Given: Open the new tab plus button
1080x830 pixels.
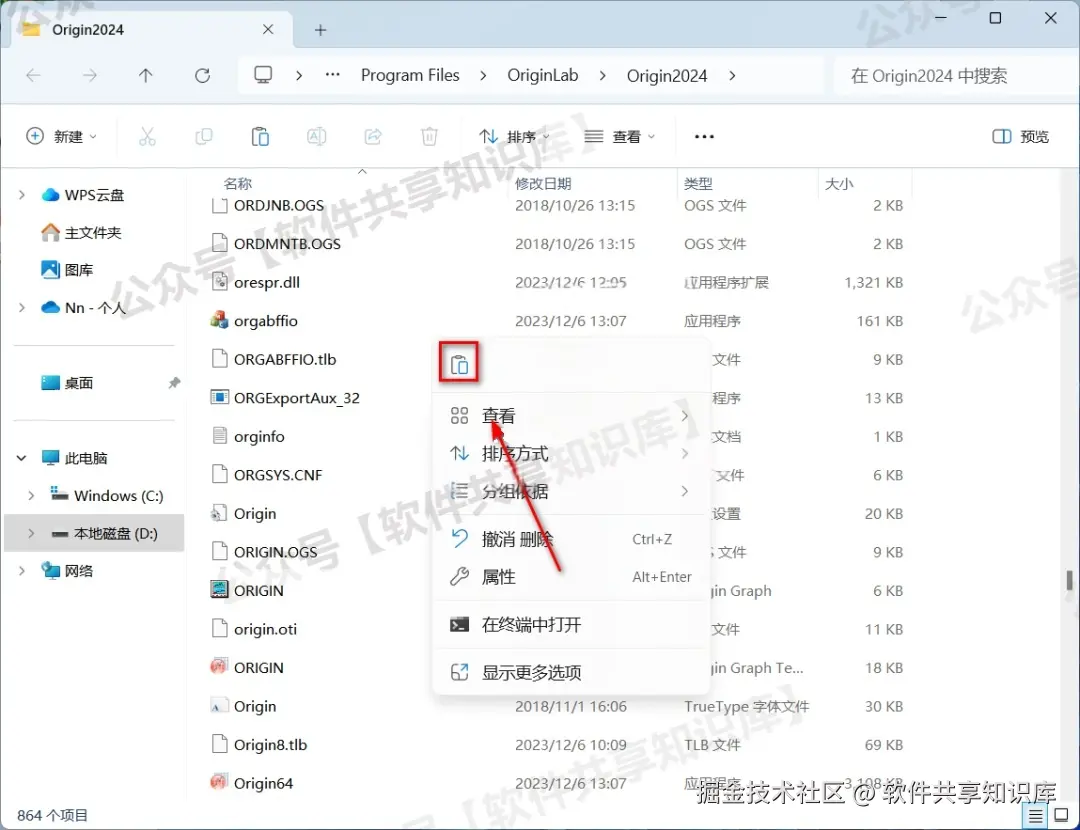Looking at the screenshot, I should [x=320, y=30].
